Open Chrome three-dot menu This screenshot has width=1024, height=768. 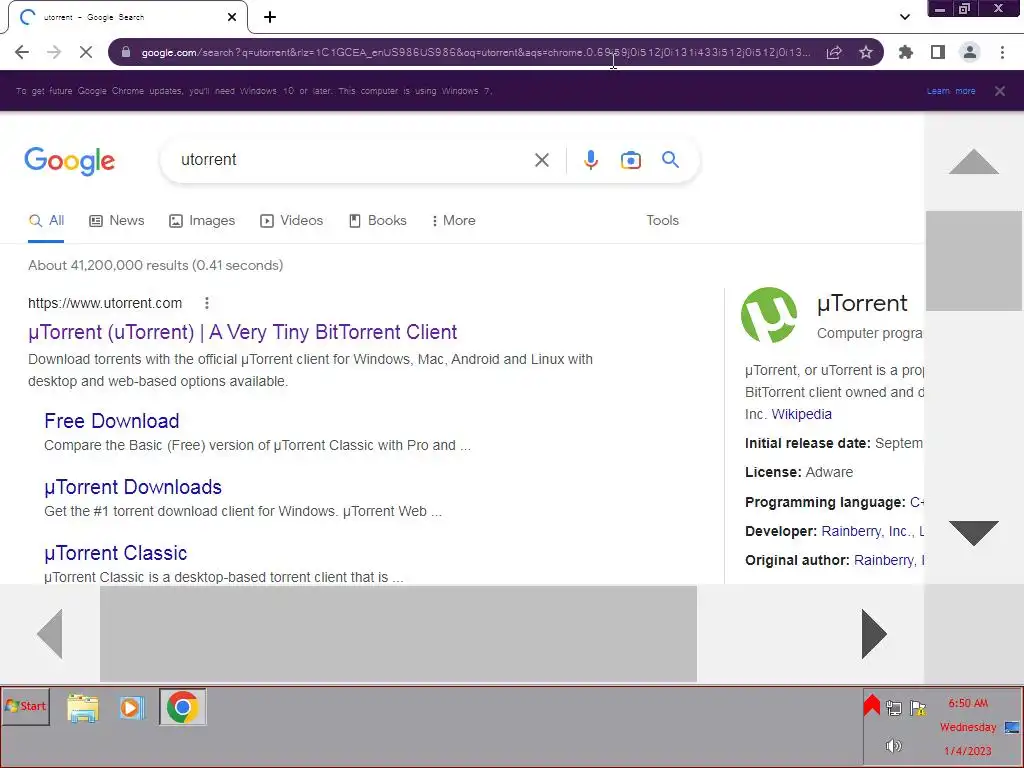(x=1002, y=52)
